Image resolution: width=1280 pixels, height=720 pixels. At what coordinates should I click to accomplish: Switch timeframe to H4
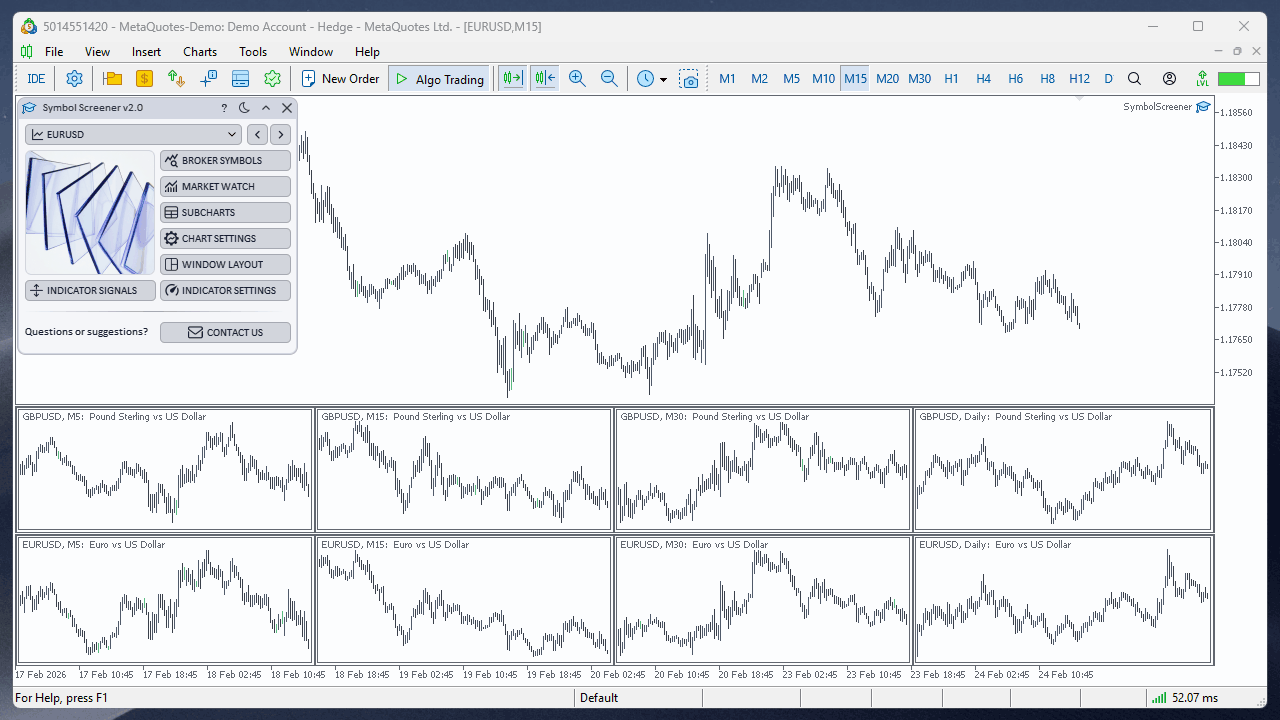pyautogui.click(x=983, y=78)
